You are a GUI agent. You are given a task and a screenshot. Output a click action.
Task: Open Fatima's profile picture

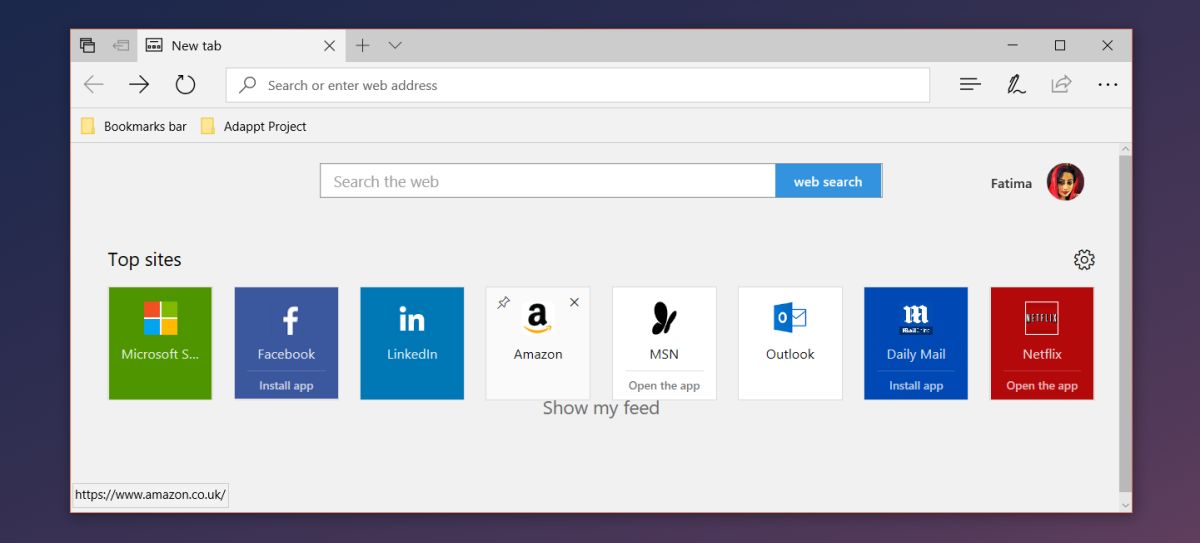1065,182
